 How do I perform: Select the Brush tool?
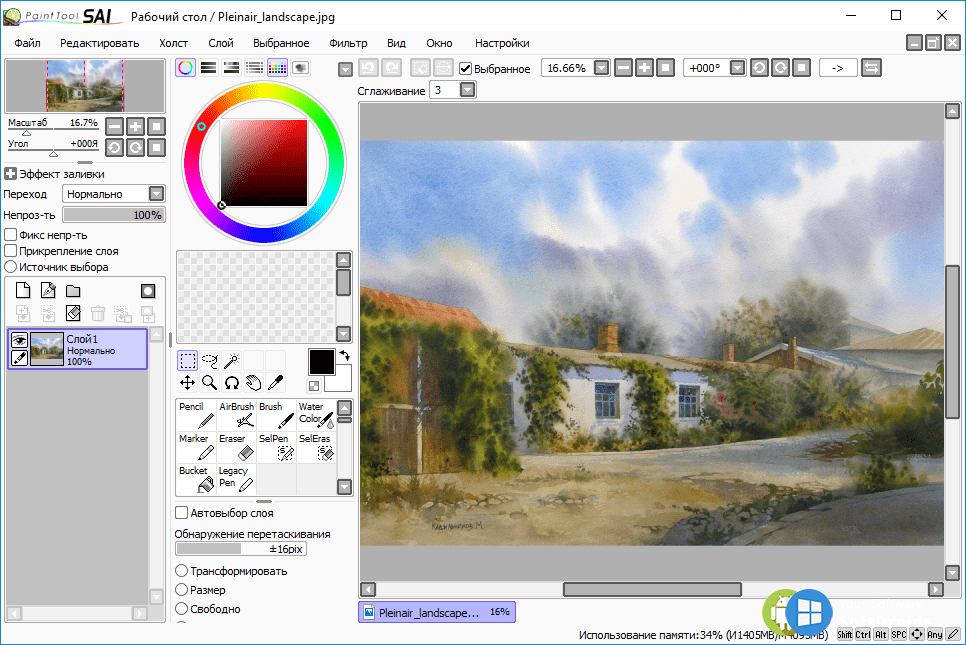point(276,415)
